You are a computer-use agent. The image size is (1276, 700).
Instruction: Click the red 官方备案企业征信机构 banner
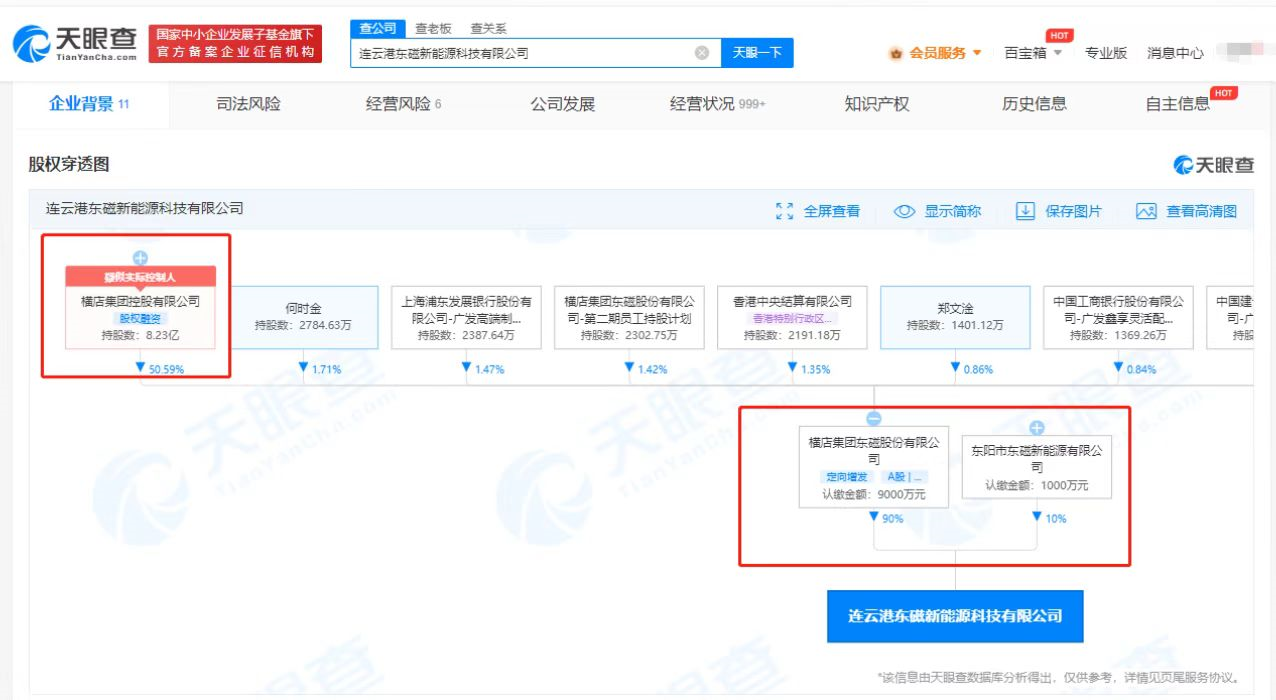(x=236, y=44)
